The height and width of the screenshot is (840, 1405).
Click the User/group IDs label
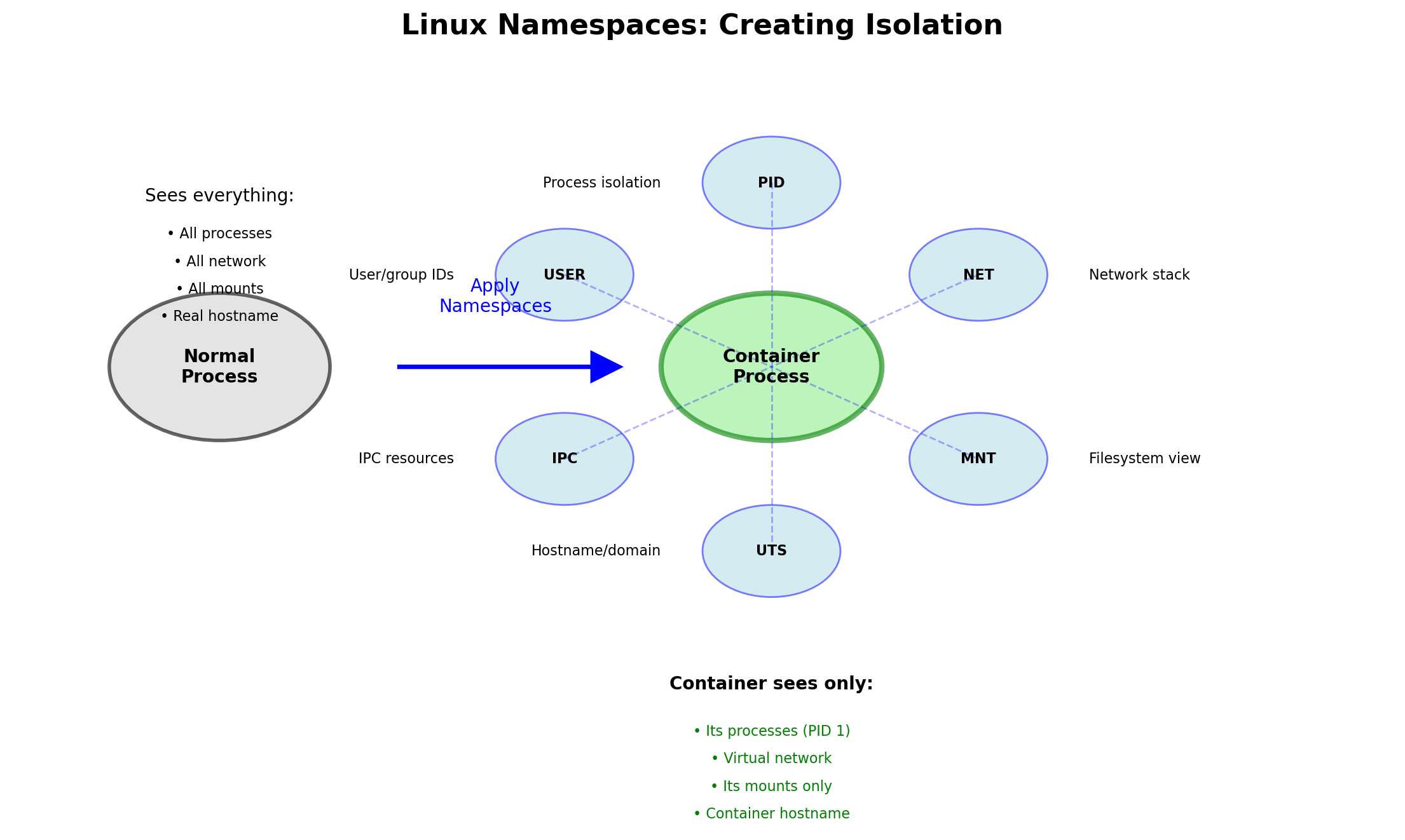[401, 275]
